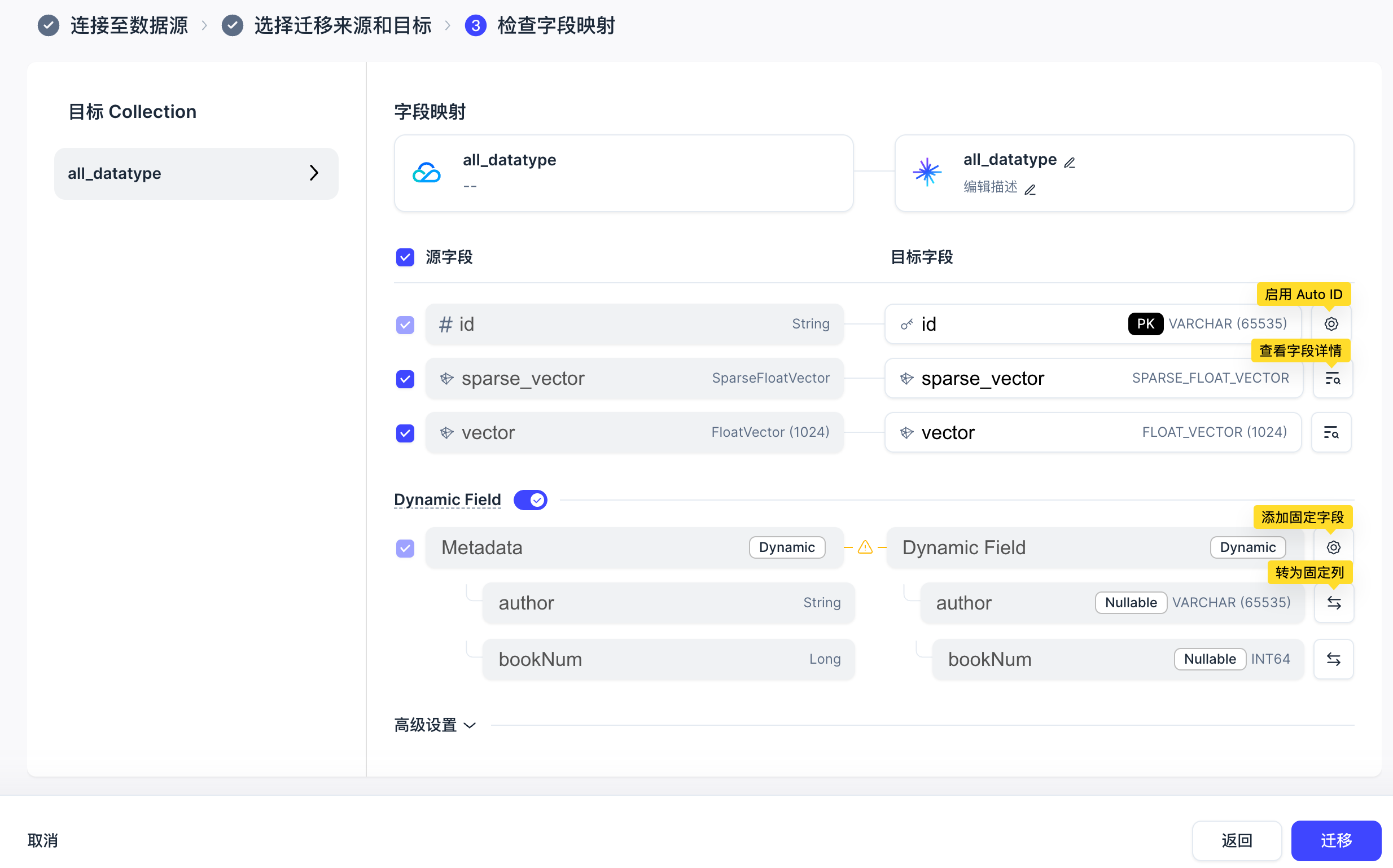
Task: Click pencil icon next to 编辑描述
Action: coord(1030,190)
